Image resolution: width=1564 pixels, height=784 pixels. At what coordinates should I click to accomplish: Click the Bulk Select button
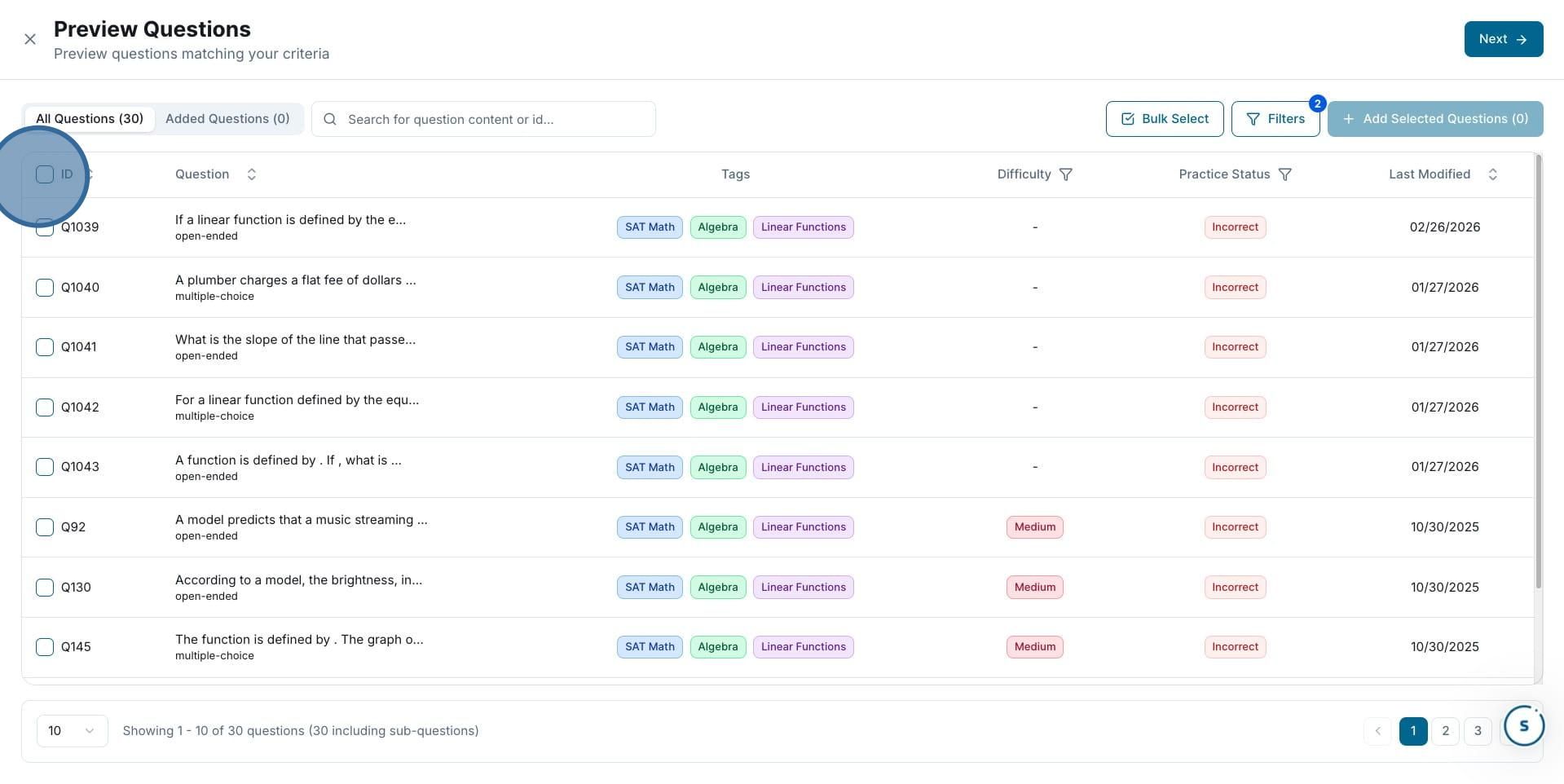(x=1164, y=119)
